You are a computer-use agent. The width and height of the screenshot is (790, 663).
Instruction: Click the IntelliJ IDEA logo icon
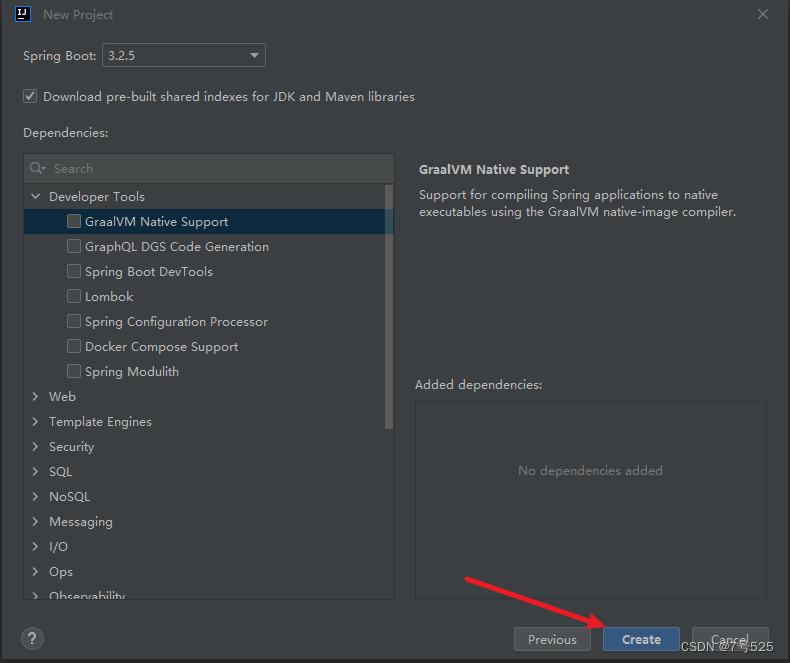tap(23, 14)
